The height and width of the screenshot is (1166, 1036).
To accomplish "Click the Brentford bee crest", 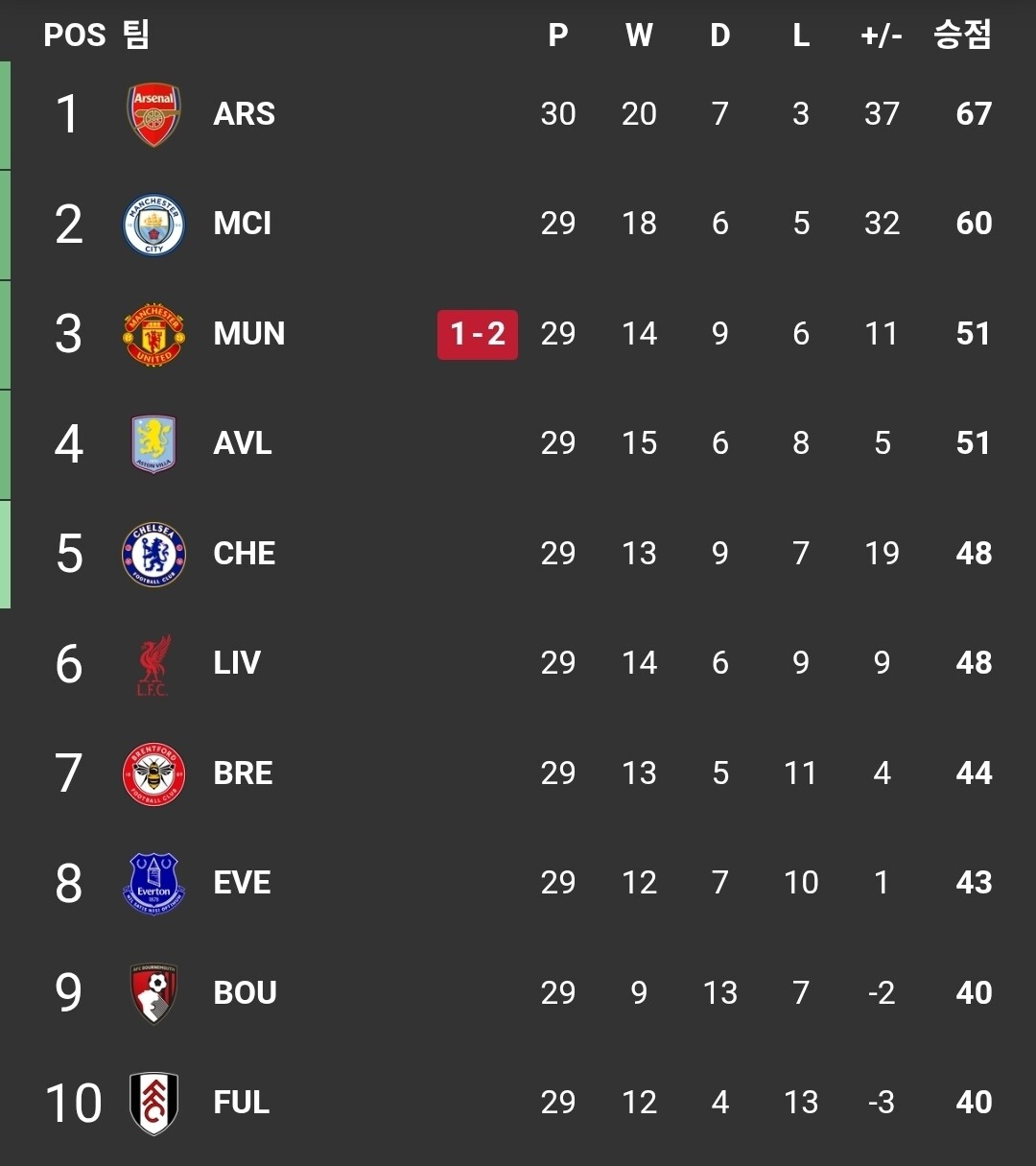I will click(153, 773).
